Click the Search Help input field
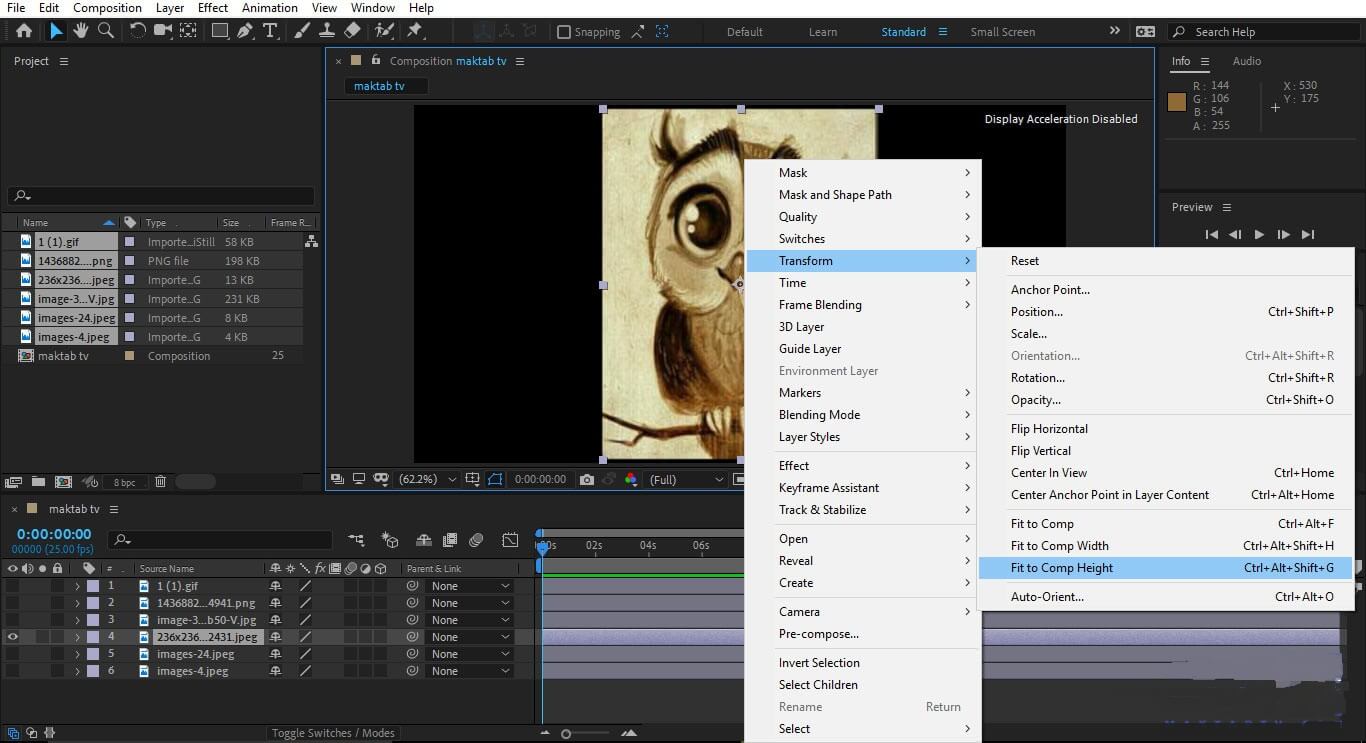This screenshot has height=743, width=1366. coord(1265,32)
